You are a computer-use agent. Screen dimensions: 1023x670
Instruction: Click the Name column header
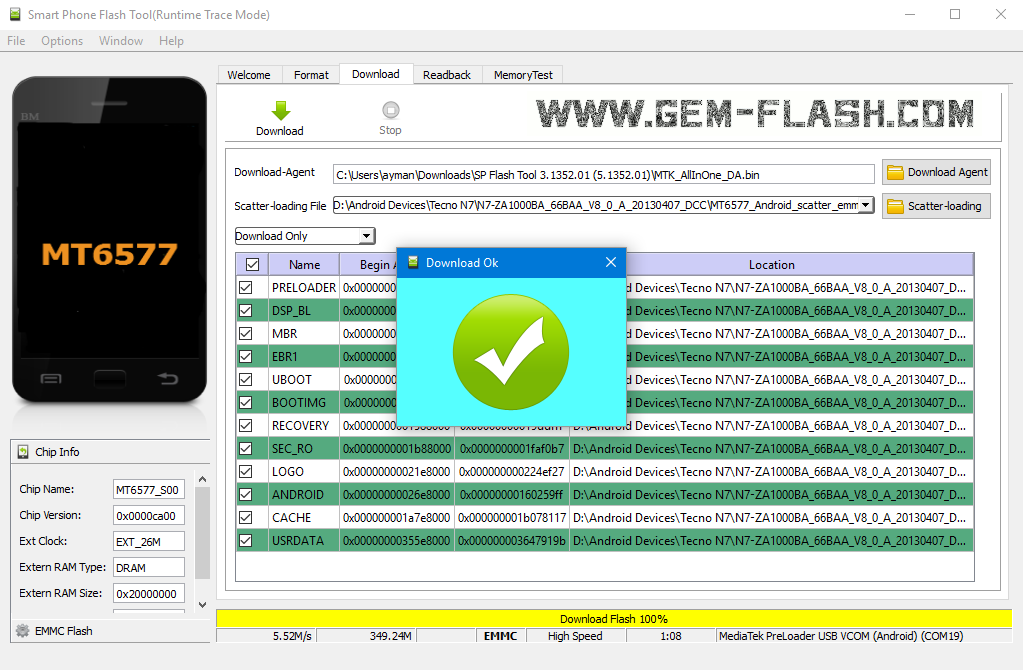304,265
